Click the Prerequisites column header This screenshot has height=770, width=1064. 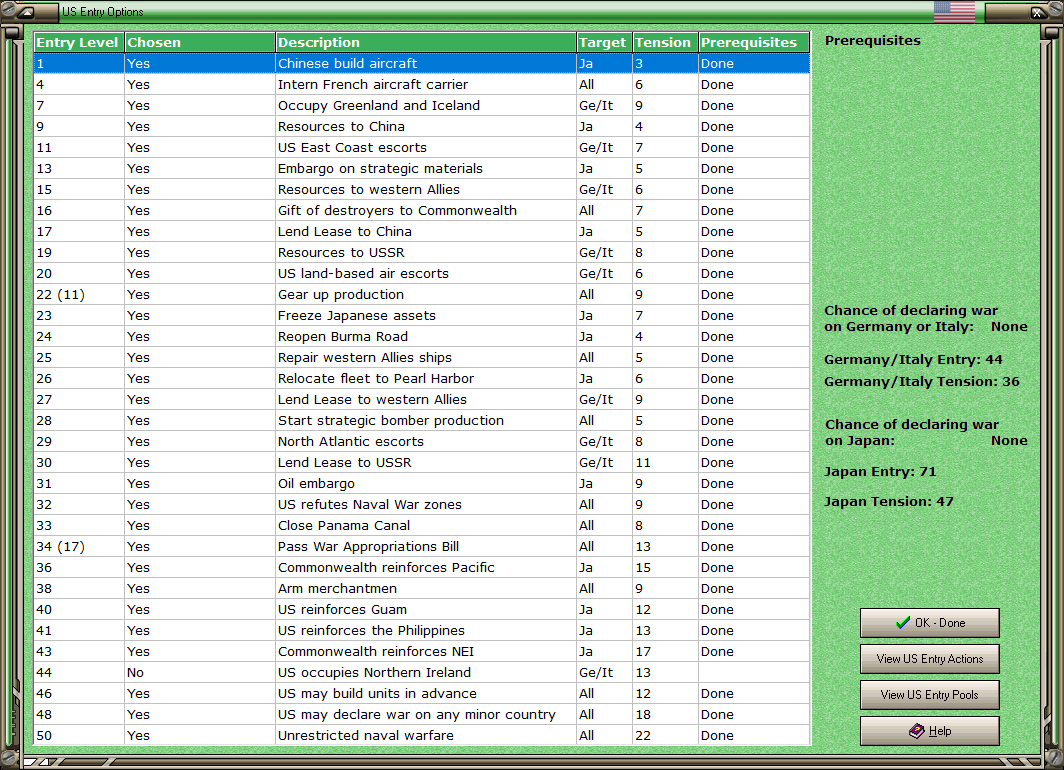click(753, 42)
